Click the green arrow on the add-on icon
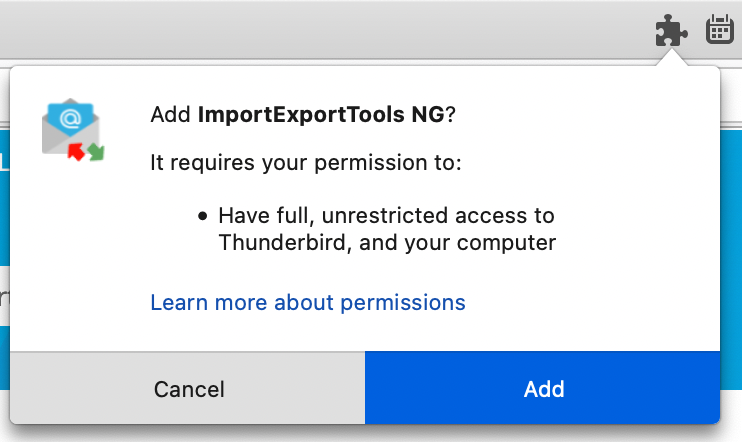 [96, 151]
